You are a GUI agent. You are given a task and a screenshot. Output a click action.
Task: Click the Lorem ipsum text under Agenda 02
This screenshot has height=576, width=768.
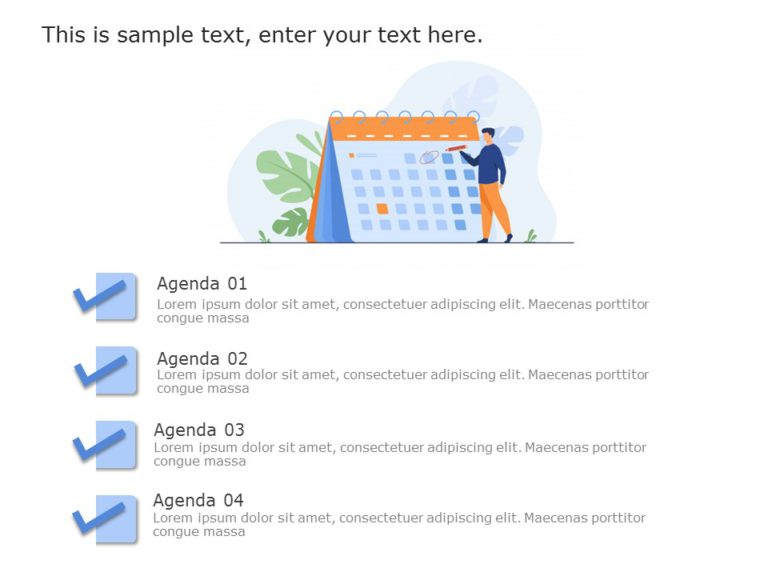pos(402,381)
